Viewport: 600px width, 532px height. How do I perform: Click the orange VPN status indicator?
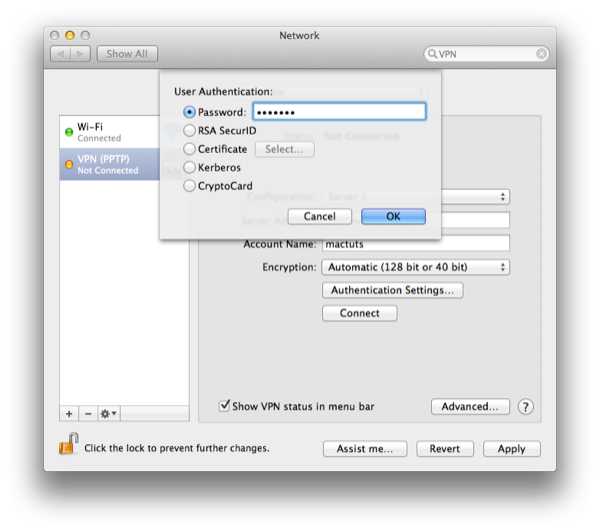coord(69,165)
